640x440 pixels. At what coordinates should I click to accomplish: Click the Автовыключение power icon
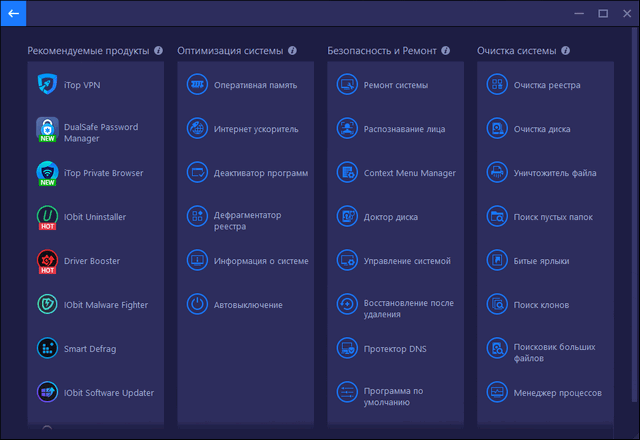tap(197, 304)
